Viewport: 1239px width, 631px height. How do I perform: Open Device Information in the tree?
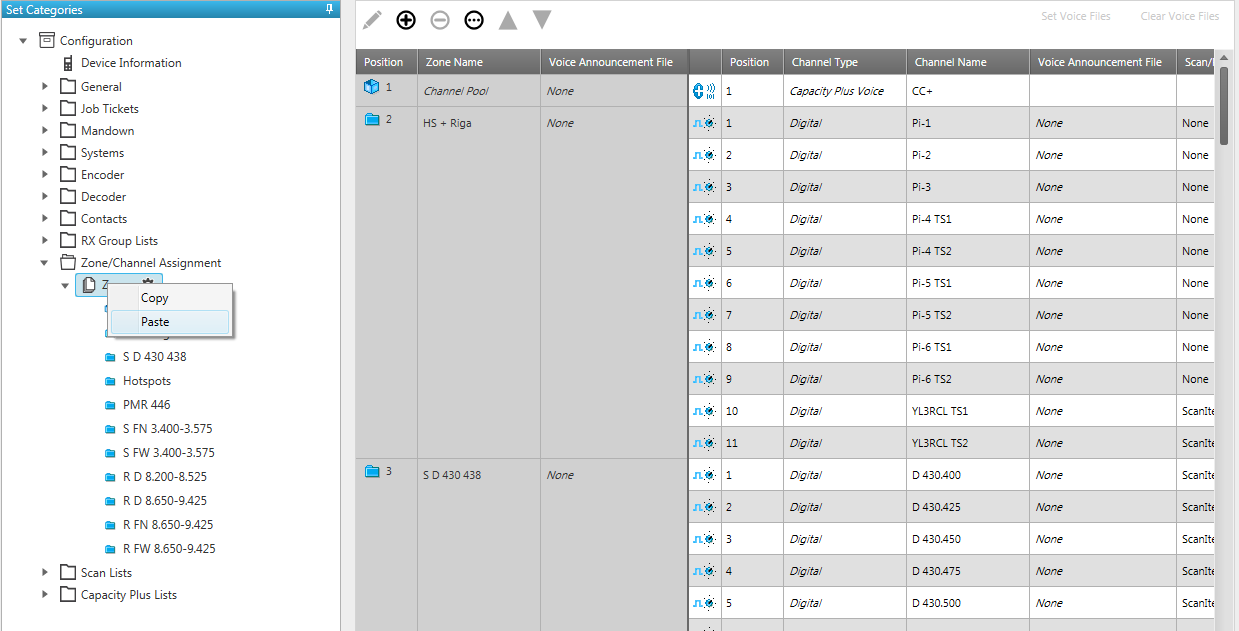tap(131, 63)
